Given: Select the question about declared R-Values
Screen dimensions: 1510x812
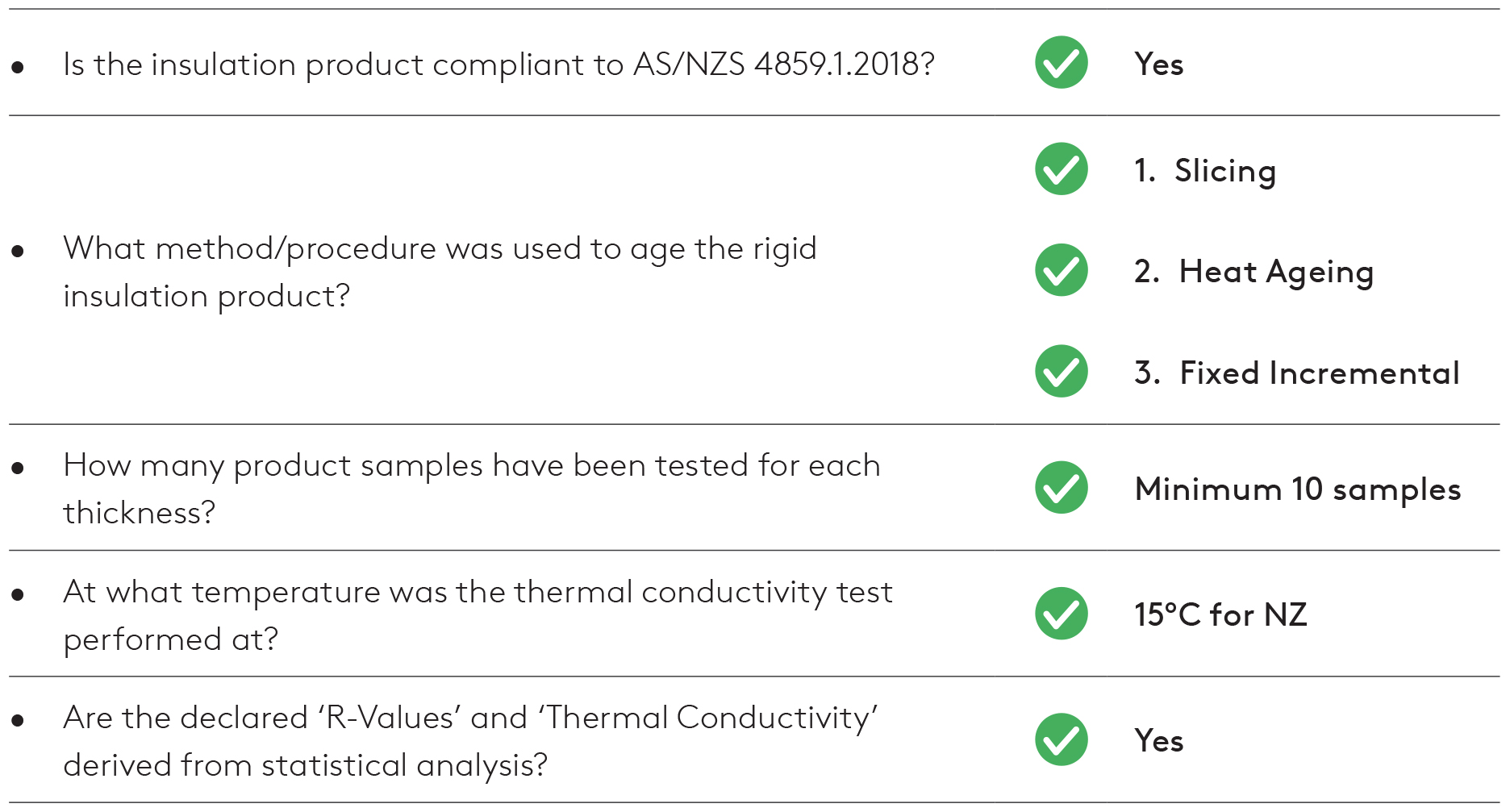Looking at the screenshot, I should pyautogui.click(x=471, y=741).
